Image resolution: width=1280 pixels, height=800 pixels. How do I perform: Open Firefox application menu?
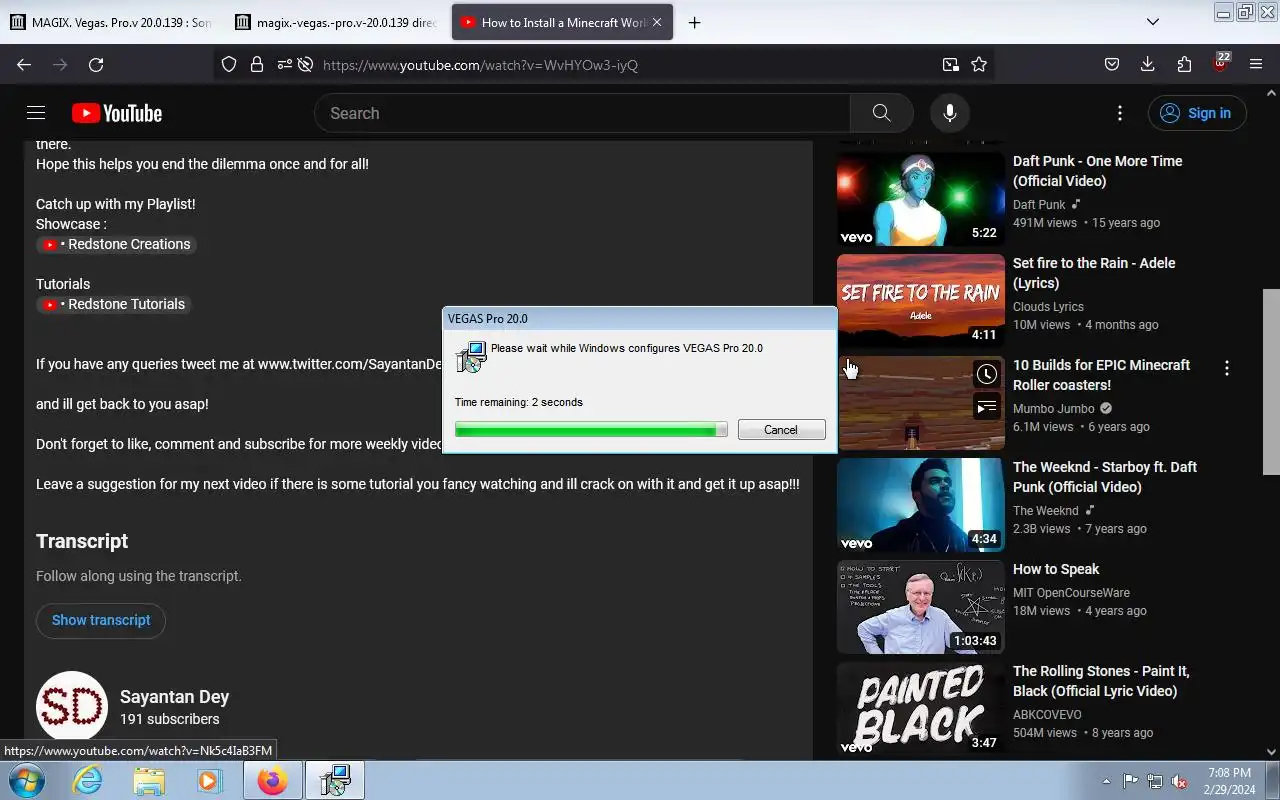pos(1256,64)
